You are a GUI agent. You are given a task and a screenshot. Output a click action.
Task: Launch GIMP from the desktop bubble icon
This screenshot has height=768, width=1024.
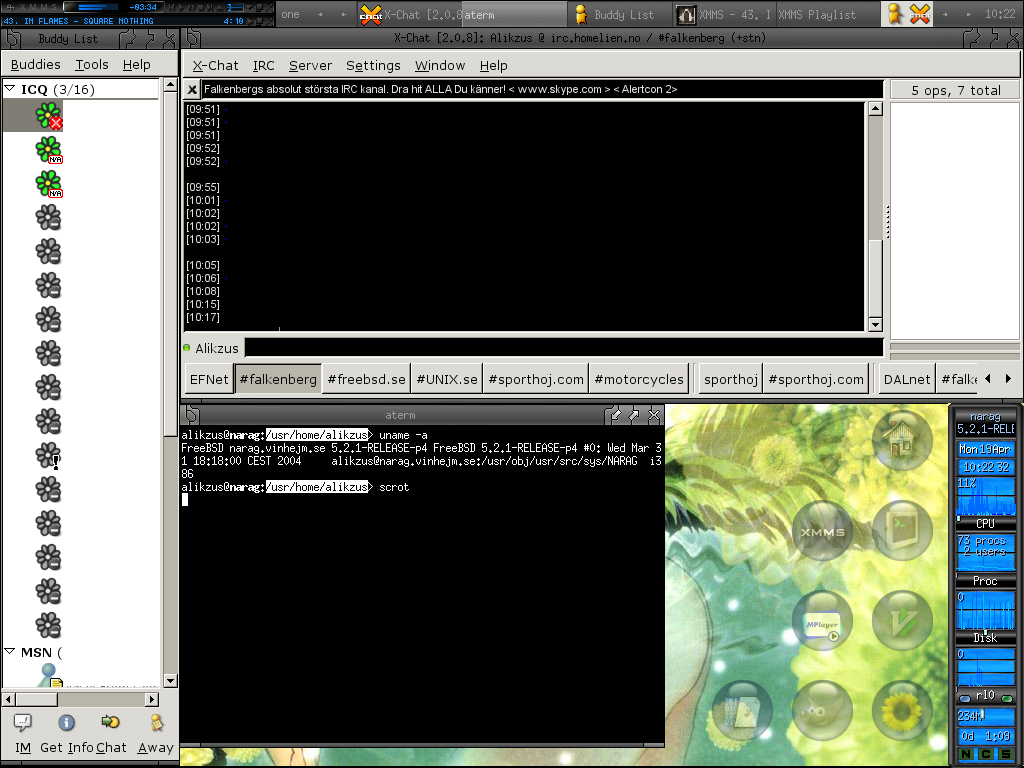(x=822, y=711)
